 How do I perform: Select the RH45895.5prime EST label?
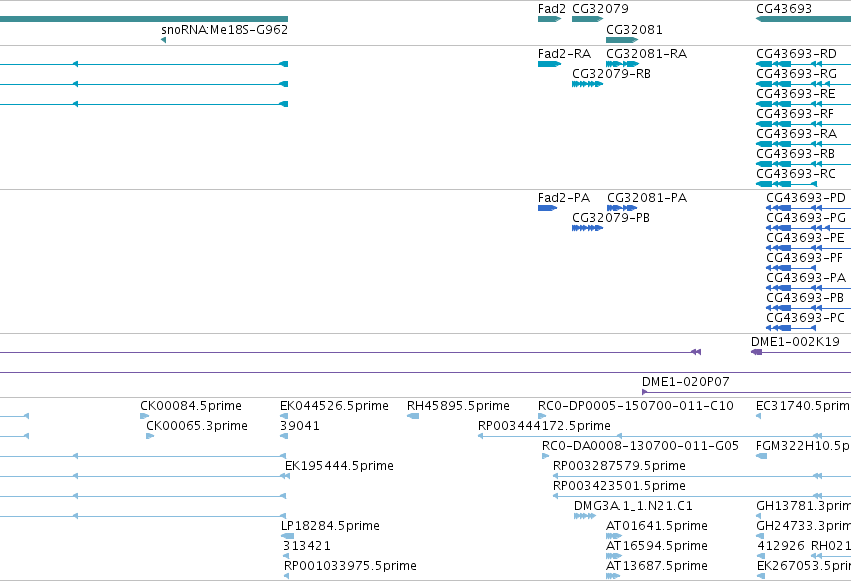point(458,406)
